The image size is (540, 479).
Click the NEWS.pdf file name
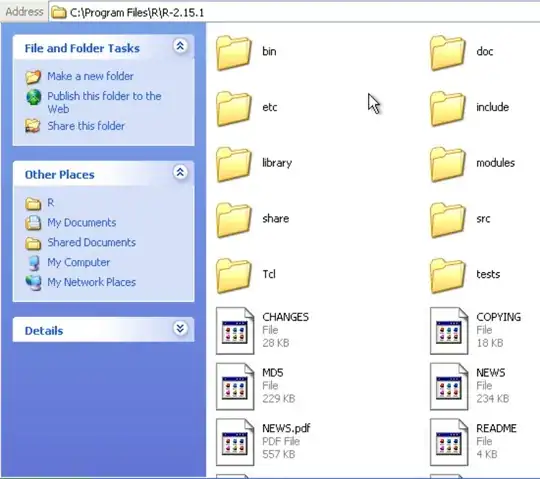point(286,428)
